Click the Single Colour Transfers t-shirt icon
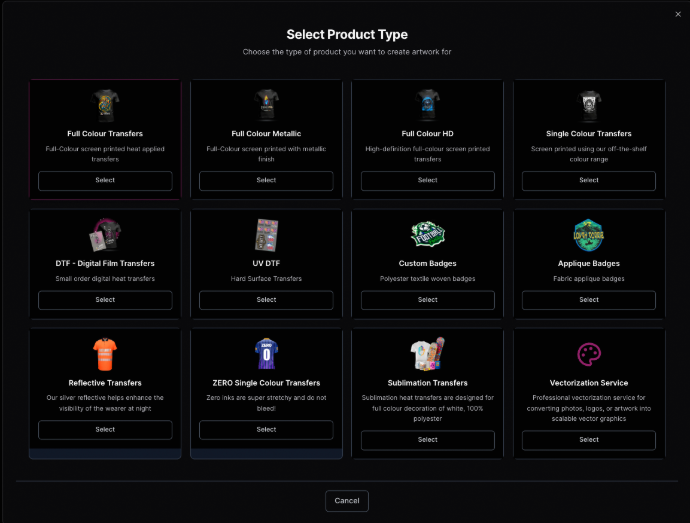 [x=589, y=104]
